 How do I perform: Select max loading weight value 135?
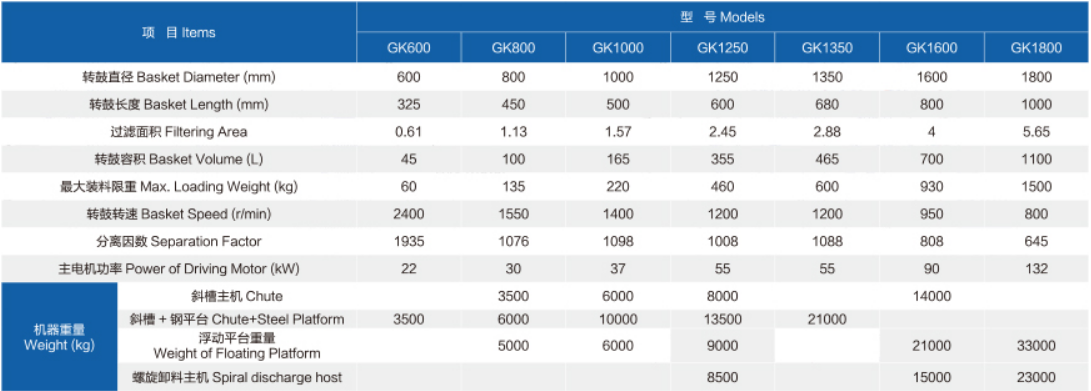513,186
